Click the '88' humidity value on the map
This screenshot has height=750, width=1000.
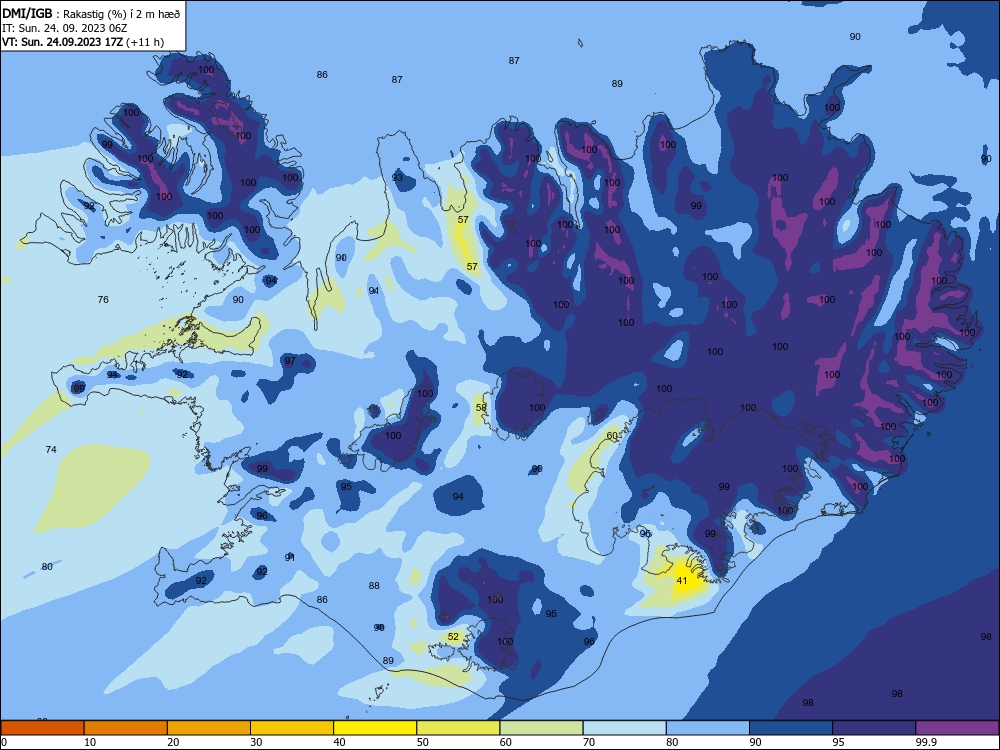coord(374,585)
